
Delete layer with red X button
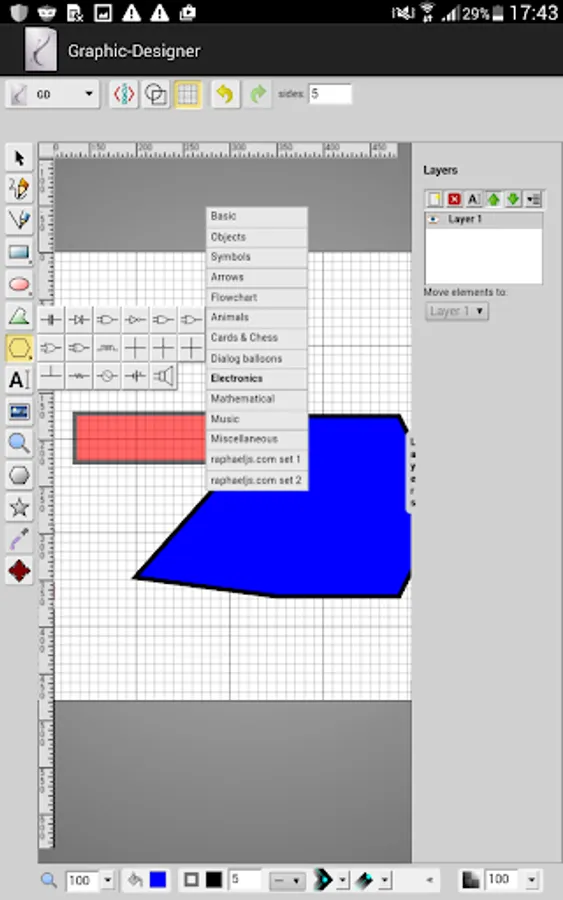(x=454, y=199)
